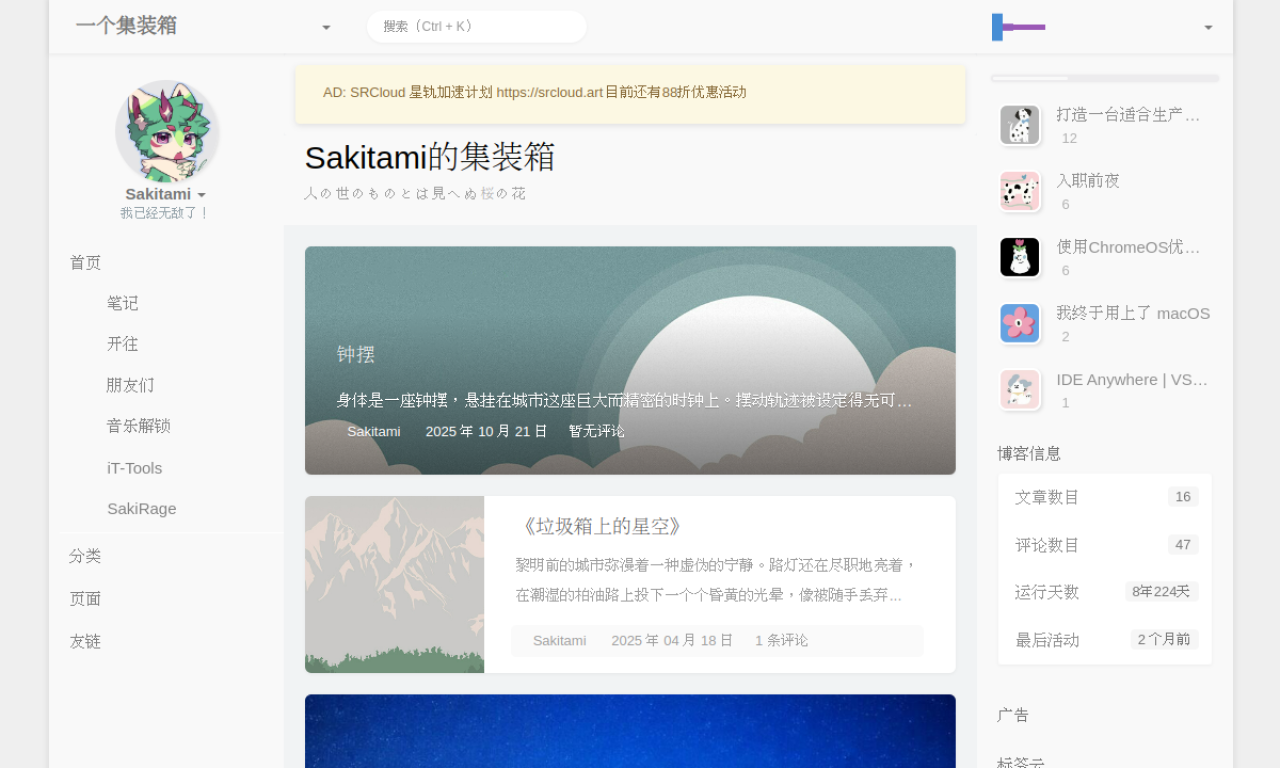
Task: Click the 人の世のものとは見へぬ桜の花 subtitle
Action: (415, 193)
